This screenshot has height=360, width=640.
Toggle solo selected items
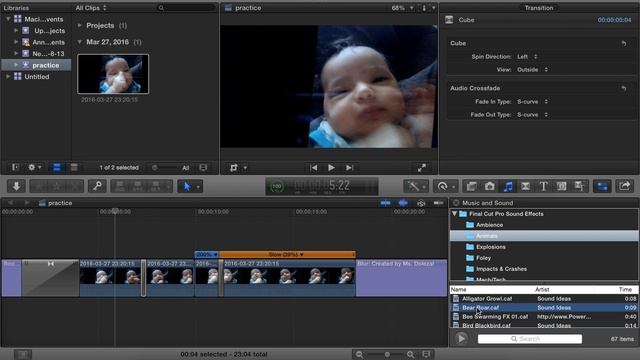pyautogui.click(x=421, y=203)
